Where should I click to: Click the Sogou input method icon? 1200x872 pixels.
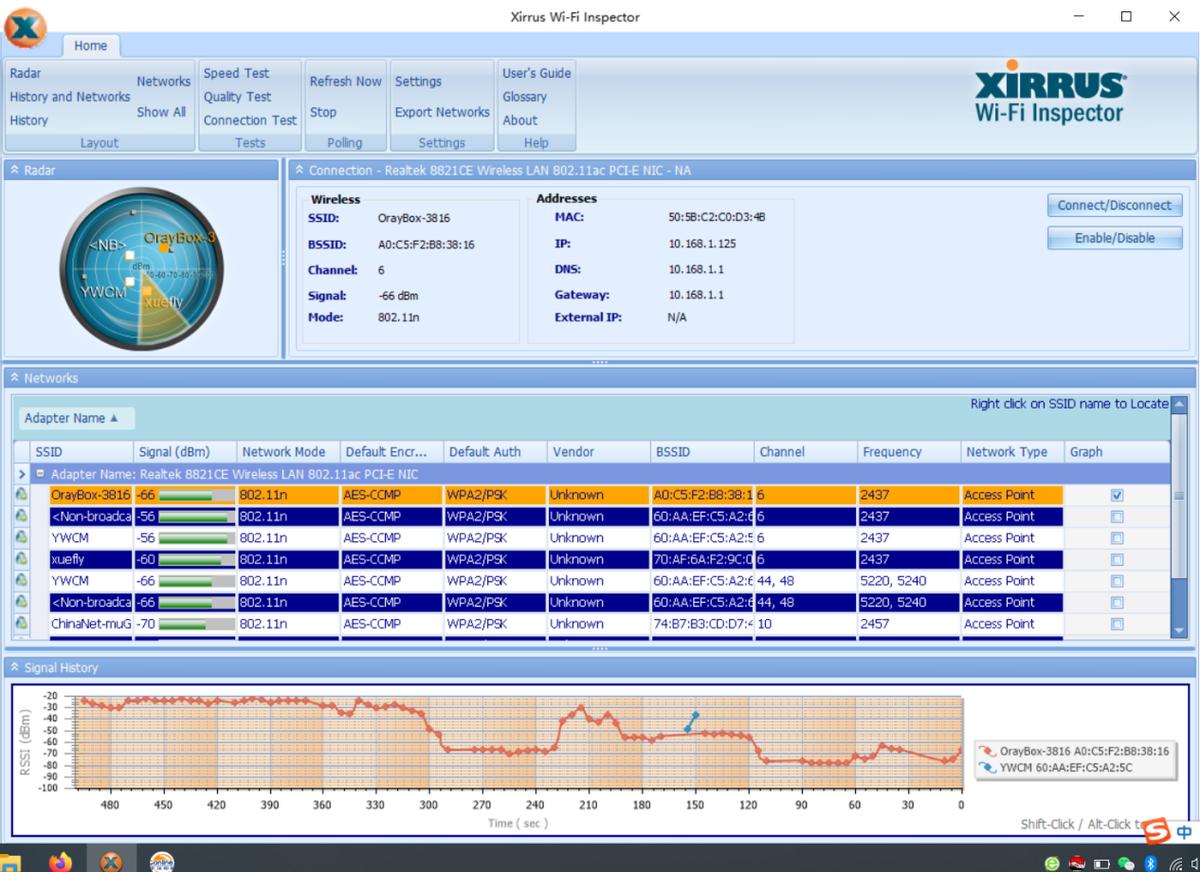pos(1158,830)
